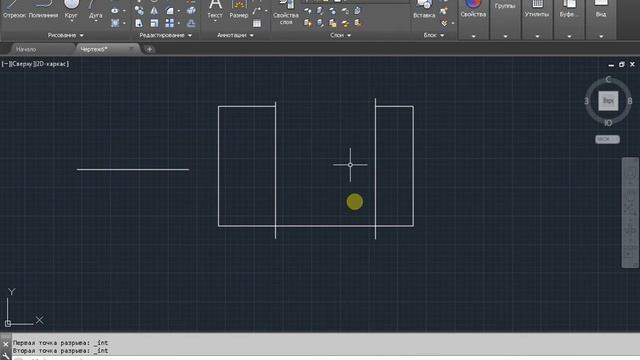Select the Дуга arc tool
Viewport: 640px width, 360px height.
(x=96, y=10)
